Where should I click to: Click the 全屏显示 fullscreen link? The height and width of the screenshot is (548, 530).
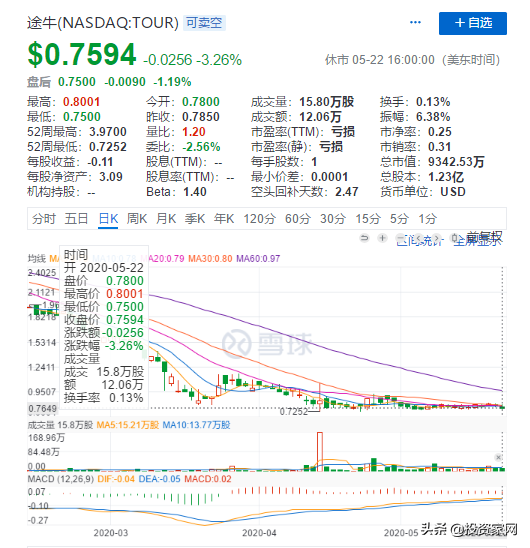478,241
